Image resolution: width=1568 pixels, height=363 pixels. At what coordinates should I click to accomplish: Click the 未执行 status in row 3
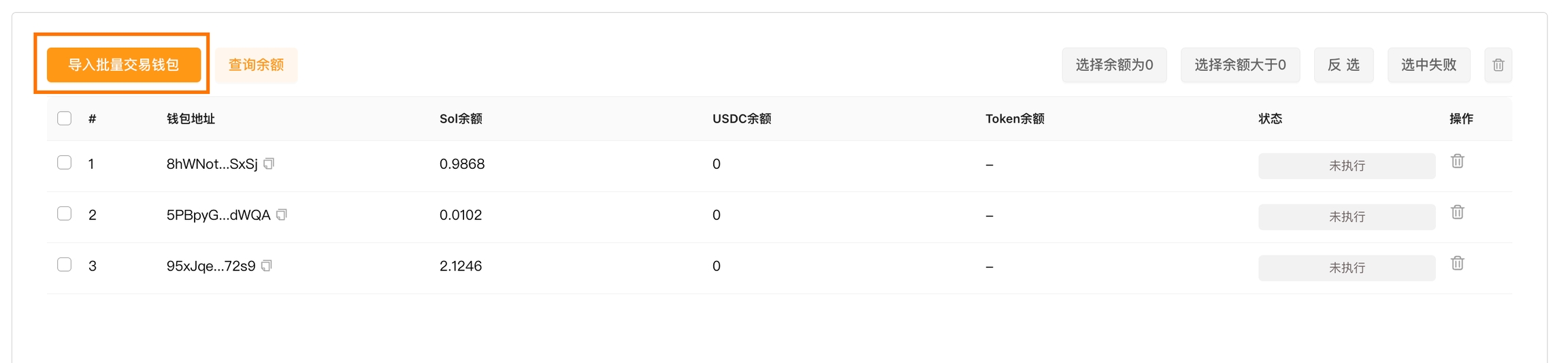pos(1346,268)
